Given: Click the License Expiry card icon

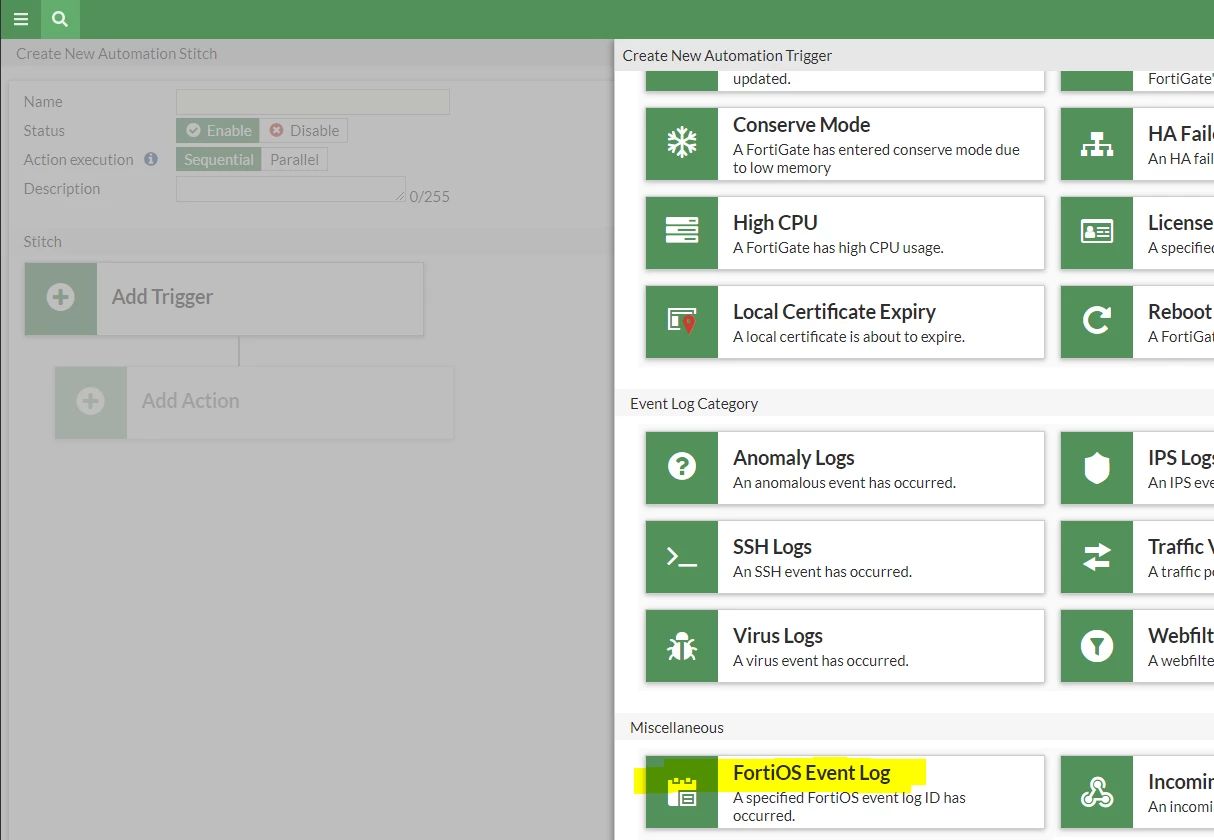Looking at the screenshot, I should click(x=1097, y=233).
